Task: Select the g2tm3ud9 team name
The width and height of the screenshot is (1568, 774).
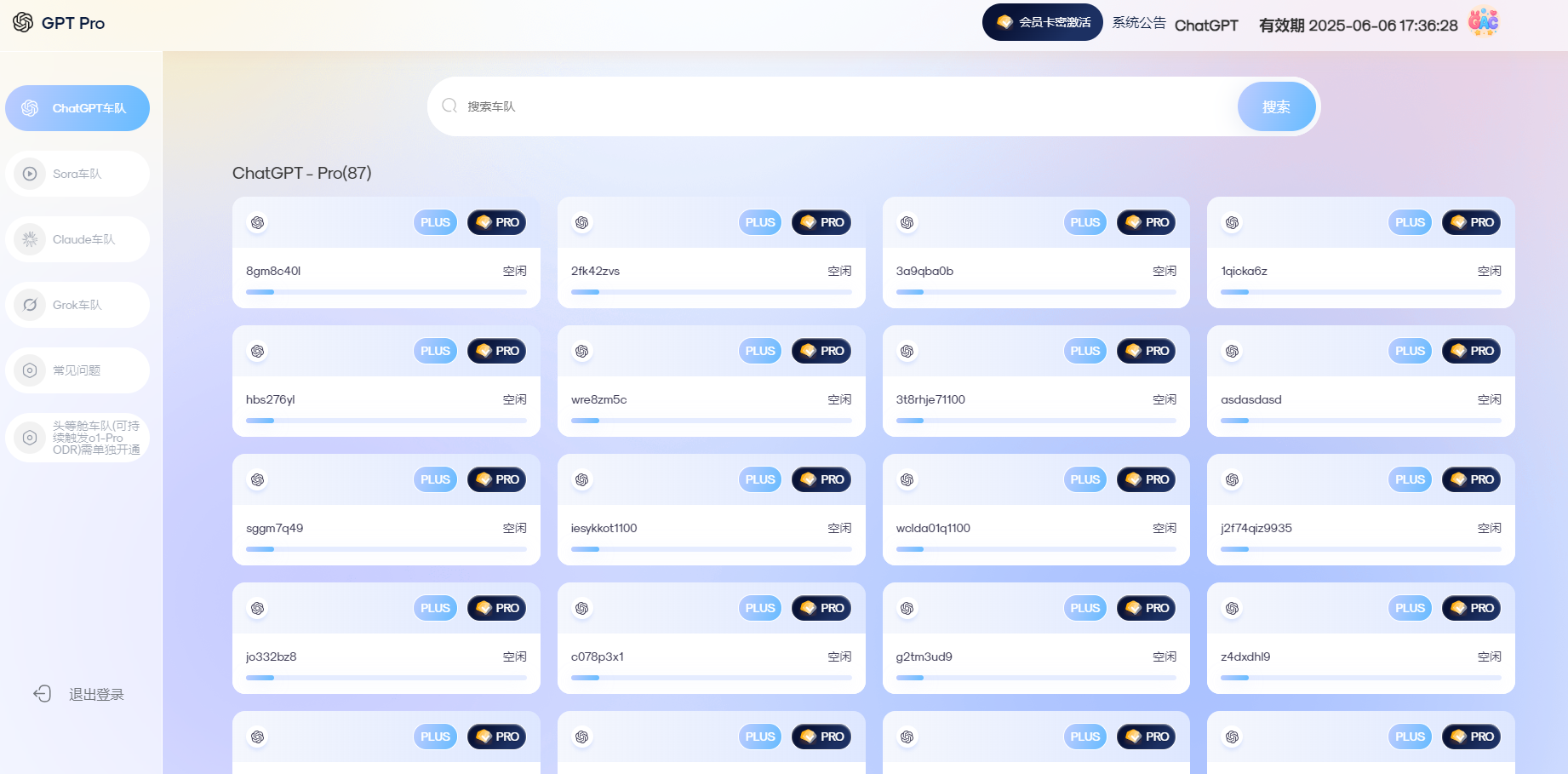Action: coord(924,656)
